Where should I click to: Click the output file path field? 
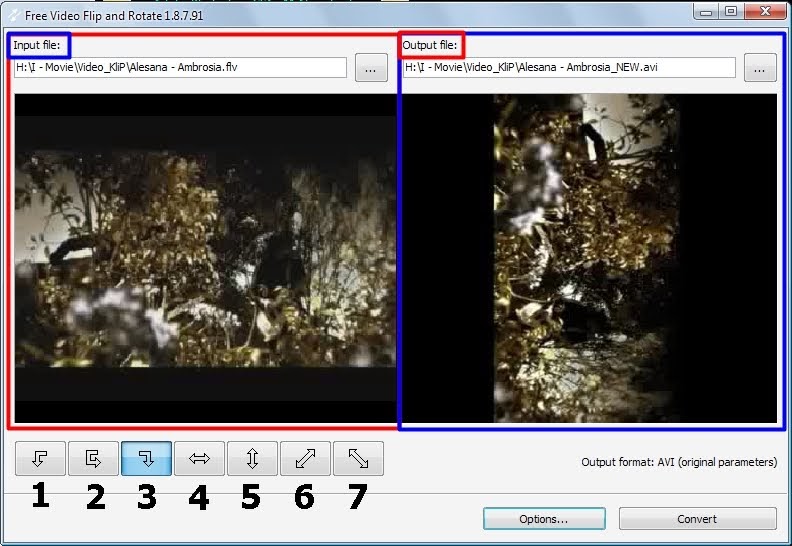tap(569, 68)
